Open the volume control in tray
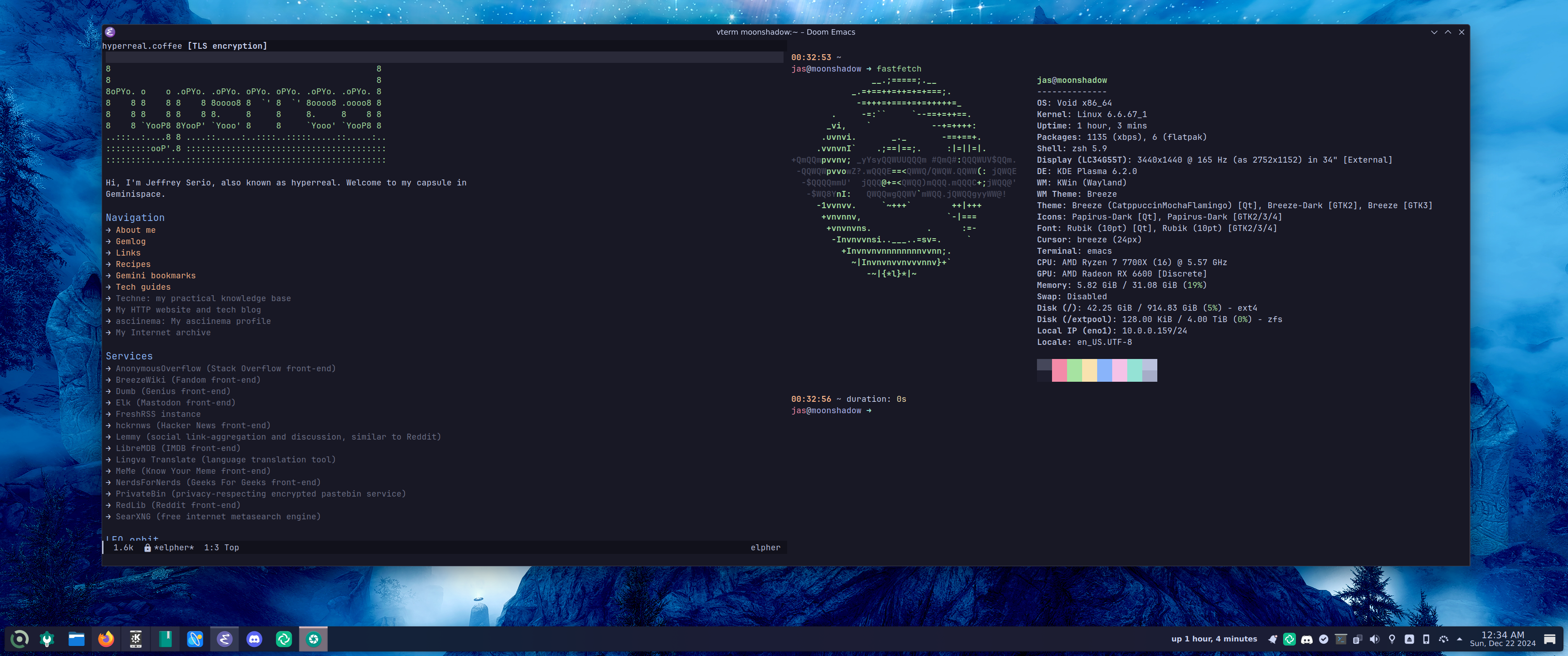The image size is (1568, 656). click(x=1374, y=639)
